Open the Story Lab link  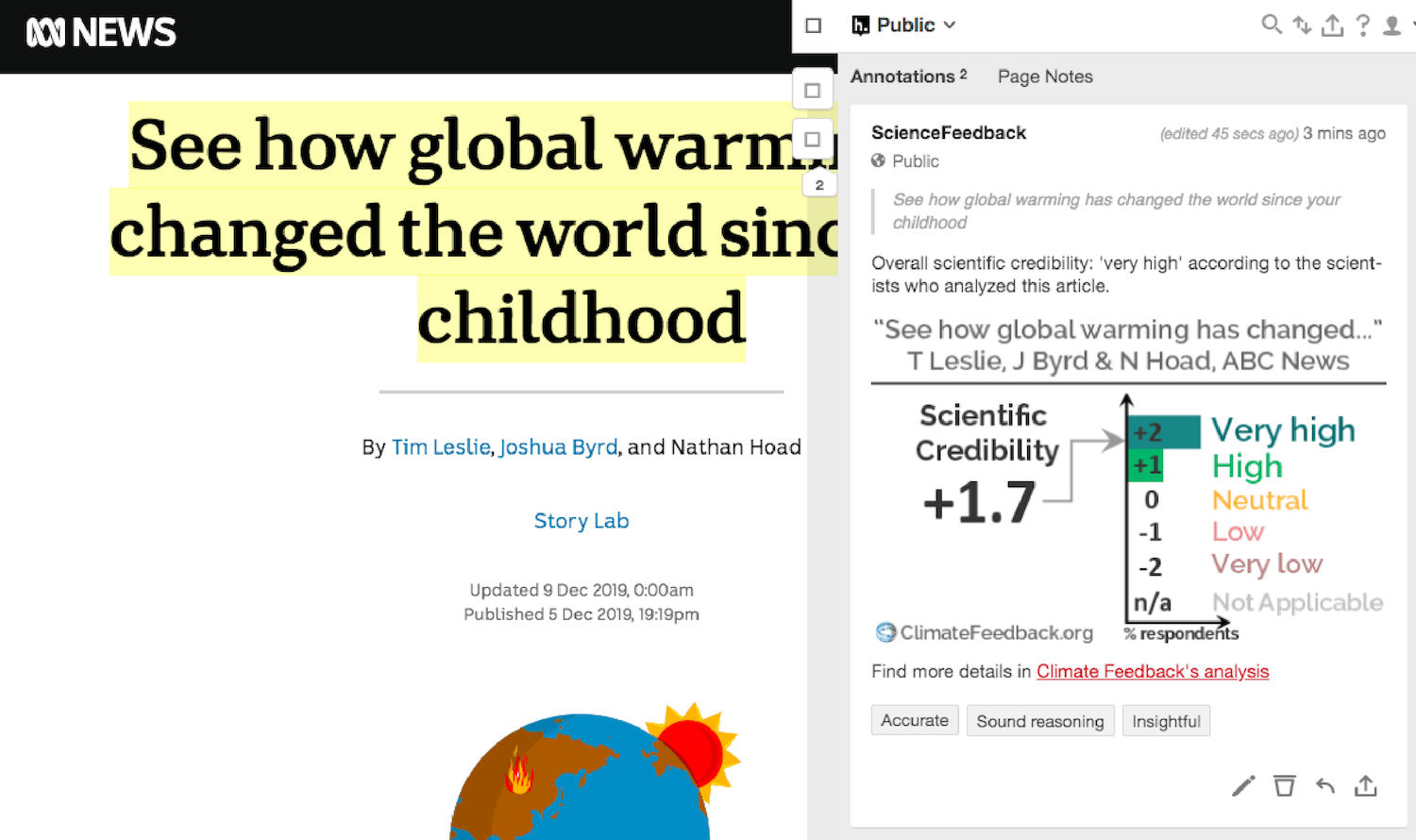coord(582,520)
